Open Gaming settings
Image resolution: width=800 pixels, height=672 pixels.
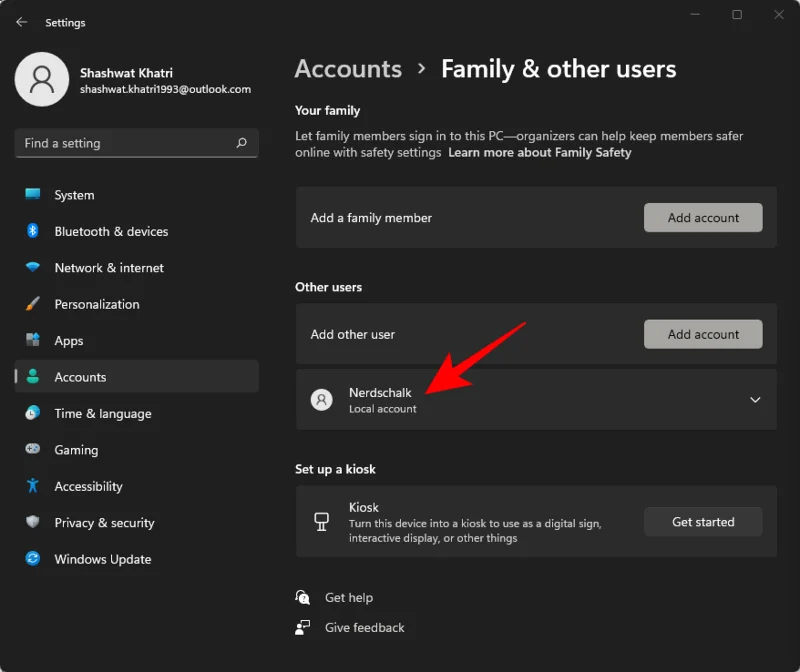[74, 450]
